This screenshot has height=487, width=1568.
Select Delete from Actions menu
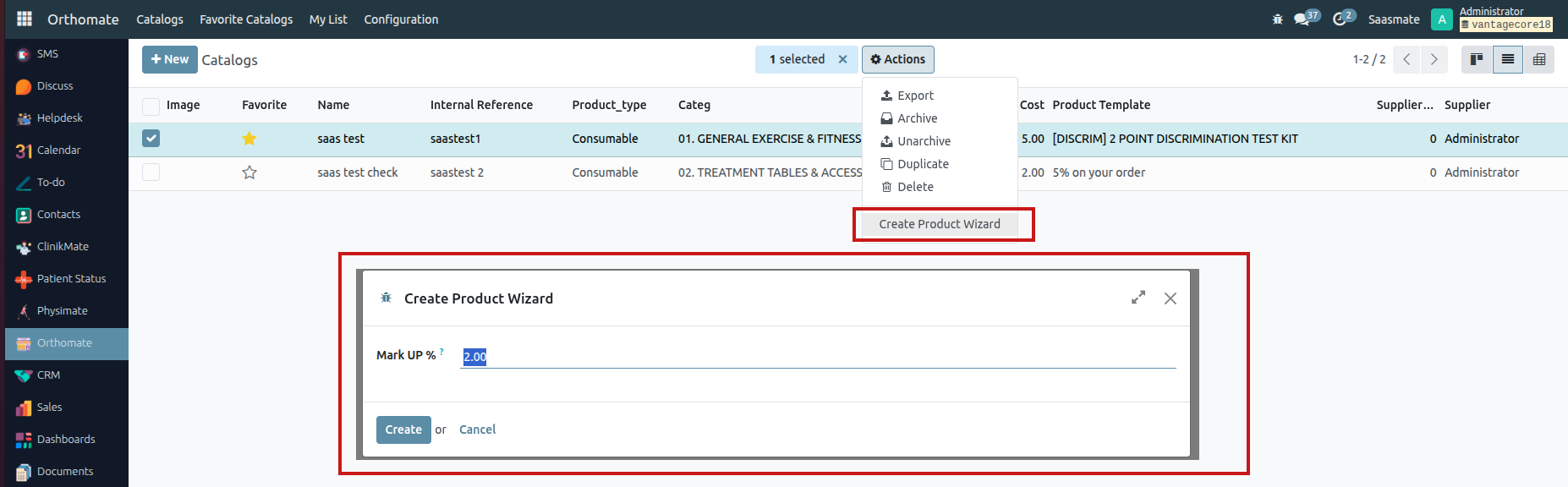point(940,187)
